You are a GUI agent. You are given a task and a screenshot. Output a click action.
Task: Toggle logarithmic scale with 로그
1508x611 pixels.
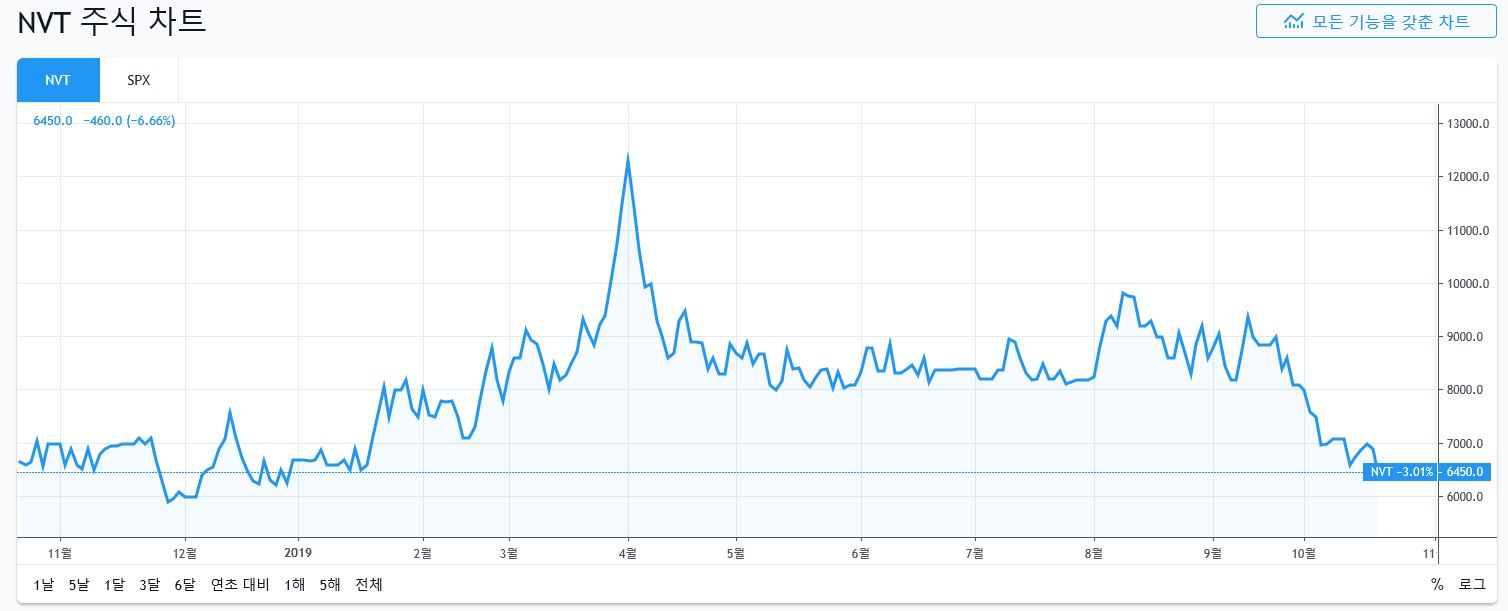[1472, 584]
